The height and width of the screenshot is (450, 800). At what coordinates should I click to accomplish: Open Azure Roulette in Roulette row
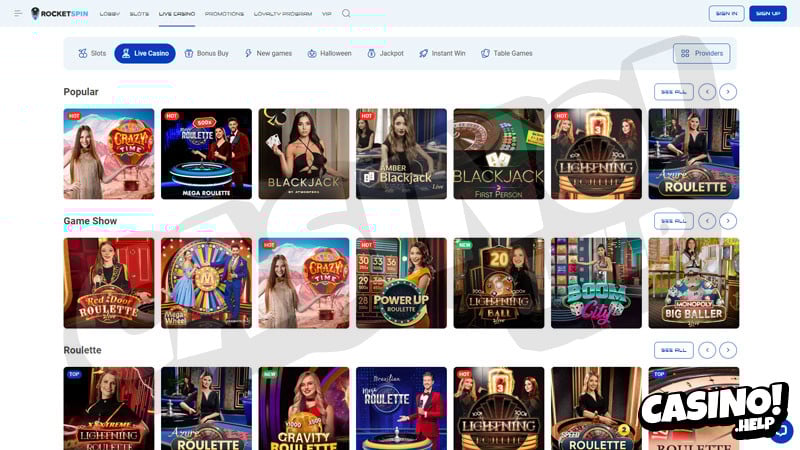(x=206, y=408)
